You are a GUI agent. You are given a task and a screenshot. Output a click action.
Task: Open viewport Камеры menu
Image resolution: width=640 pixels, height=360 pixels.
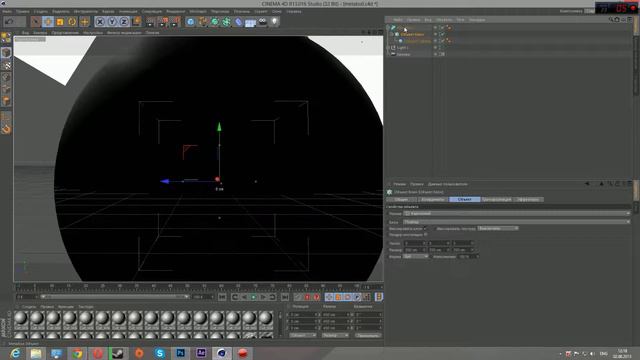point(40,32)
